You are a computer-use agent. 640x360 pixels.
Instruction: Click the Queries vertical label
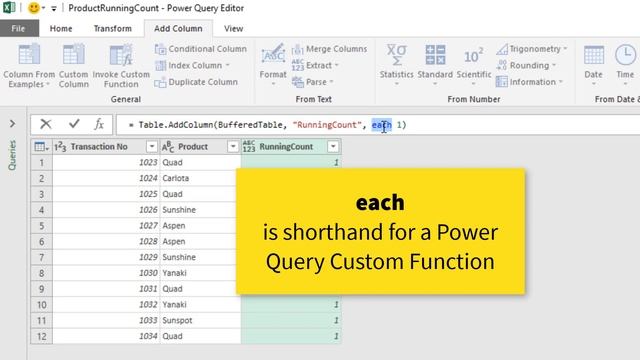(12, 155)
